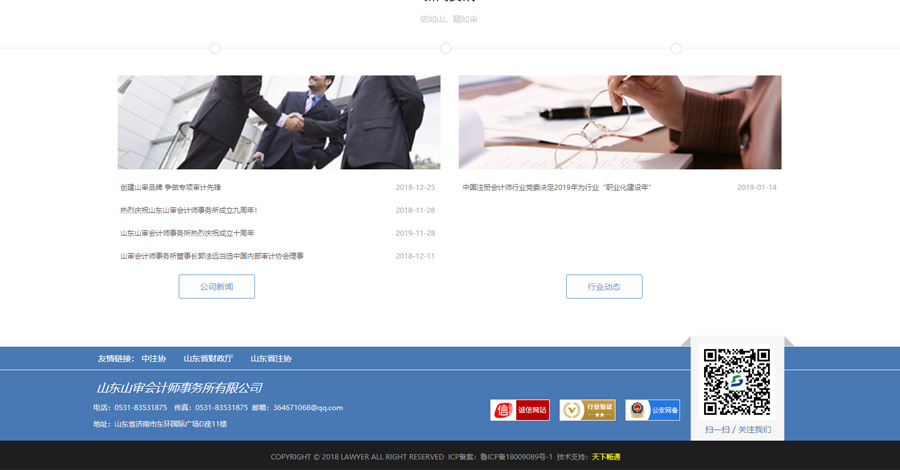Click the 公司新闻 button
Screen dimensions: 900x470
pos(216,286)
